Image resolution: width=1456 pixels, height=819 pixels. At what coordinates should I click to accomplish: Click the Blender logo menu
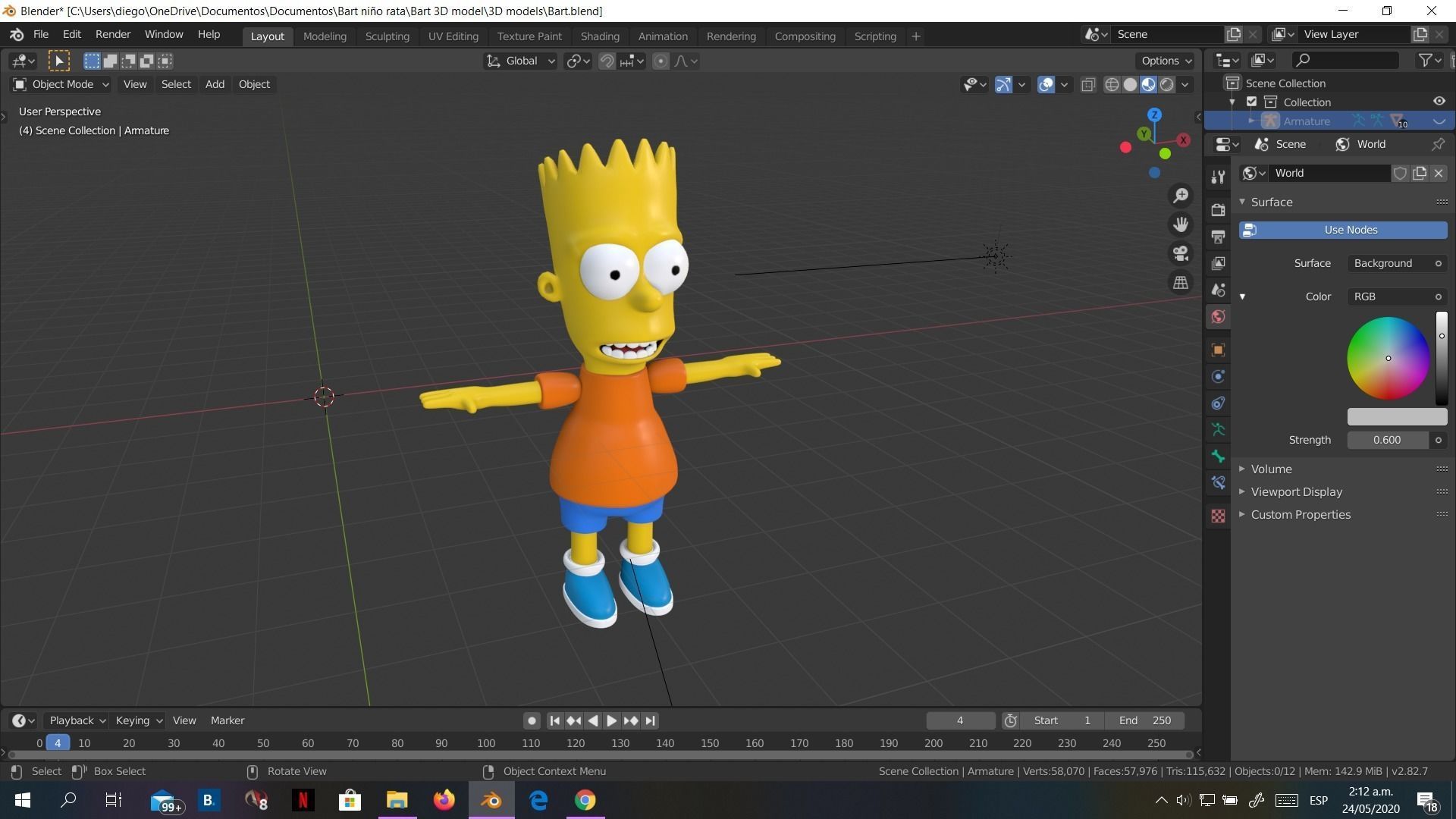click(x=17, y=35)
